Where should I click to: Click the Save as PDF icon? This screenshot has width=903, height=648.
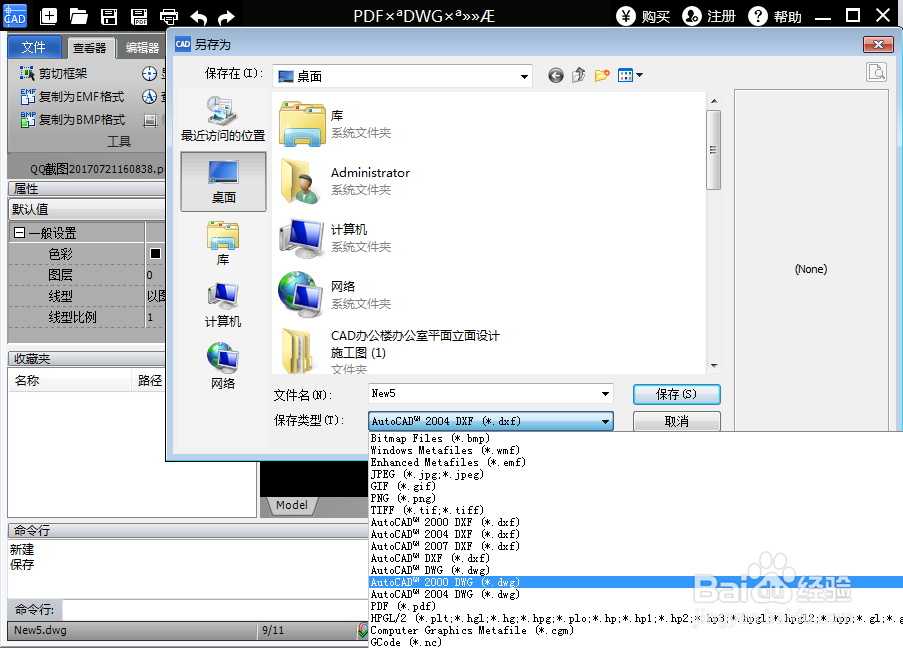(139, 17)
